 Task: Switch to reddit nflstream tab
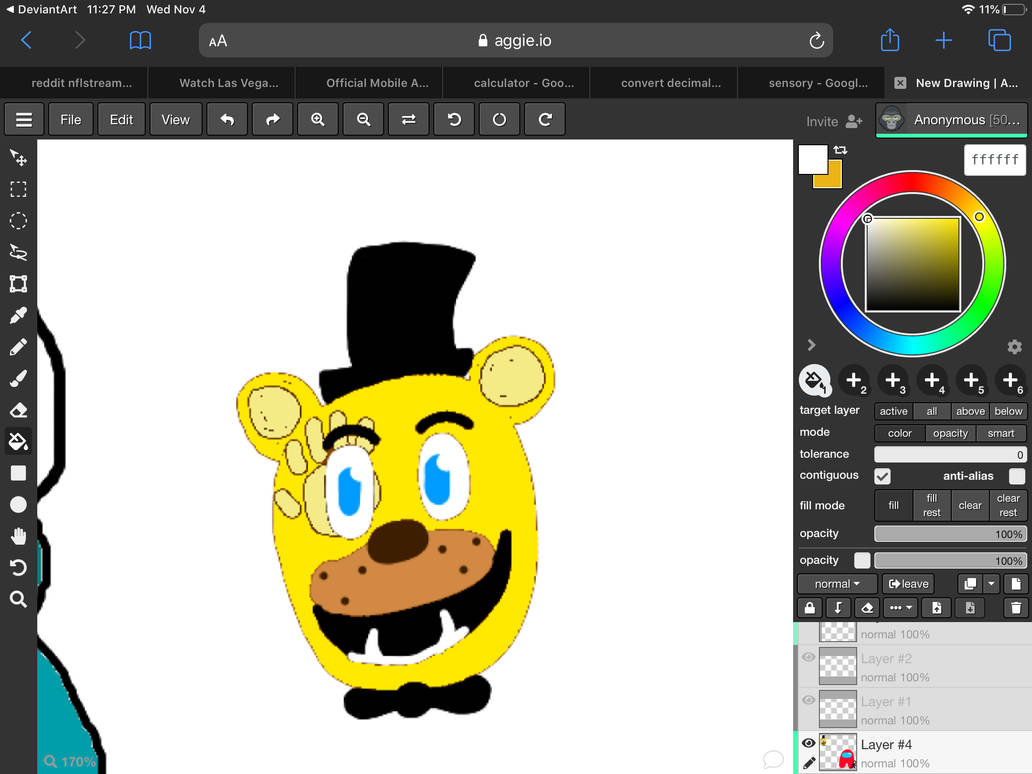click(x=82, y=83)
